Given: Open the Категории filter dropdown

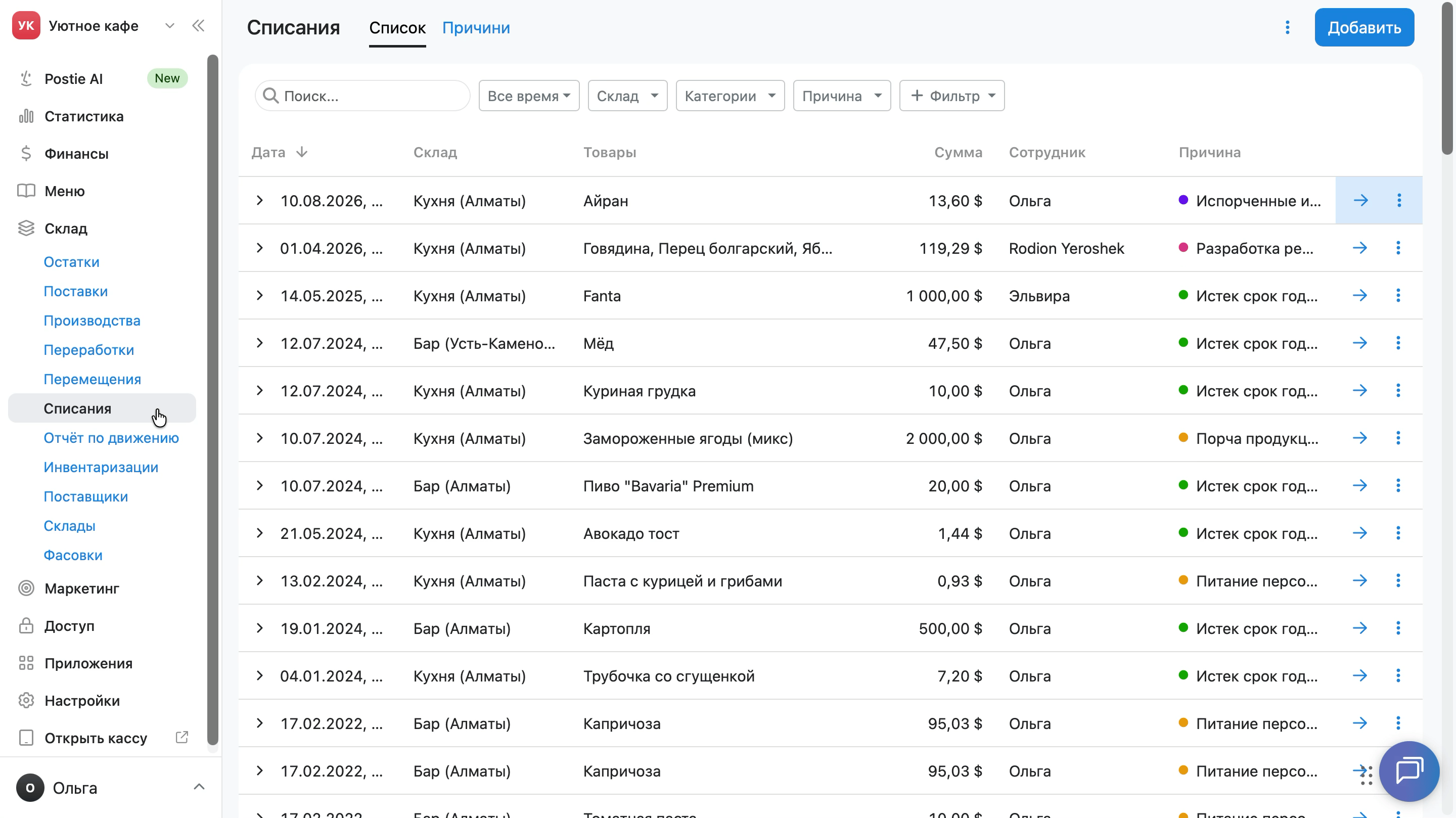Looking at the screenshot, I should [x=730, y=96].
